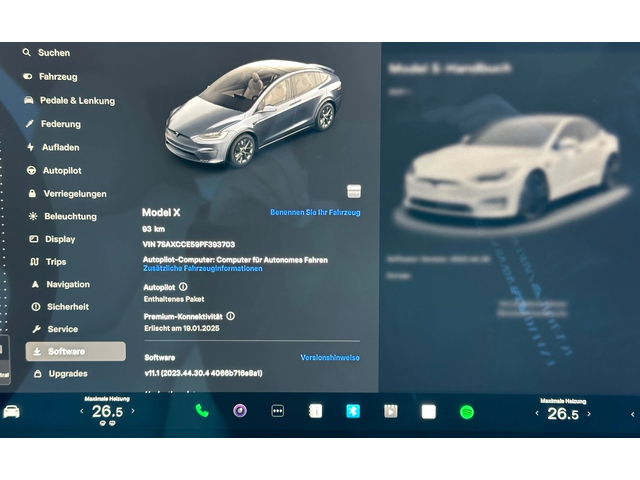Click passenger temperature 26.5 display
The height and width of the screenshot is (480, 640).
click(563, 414)
